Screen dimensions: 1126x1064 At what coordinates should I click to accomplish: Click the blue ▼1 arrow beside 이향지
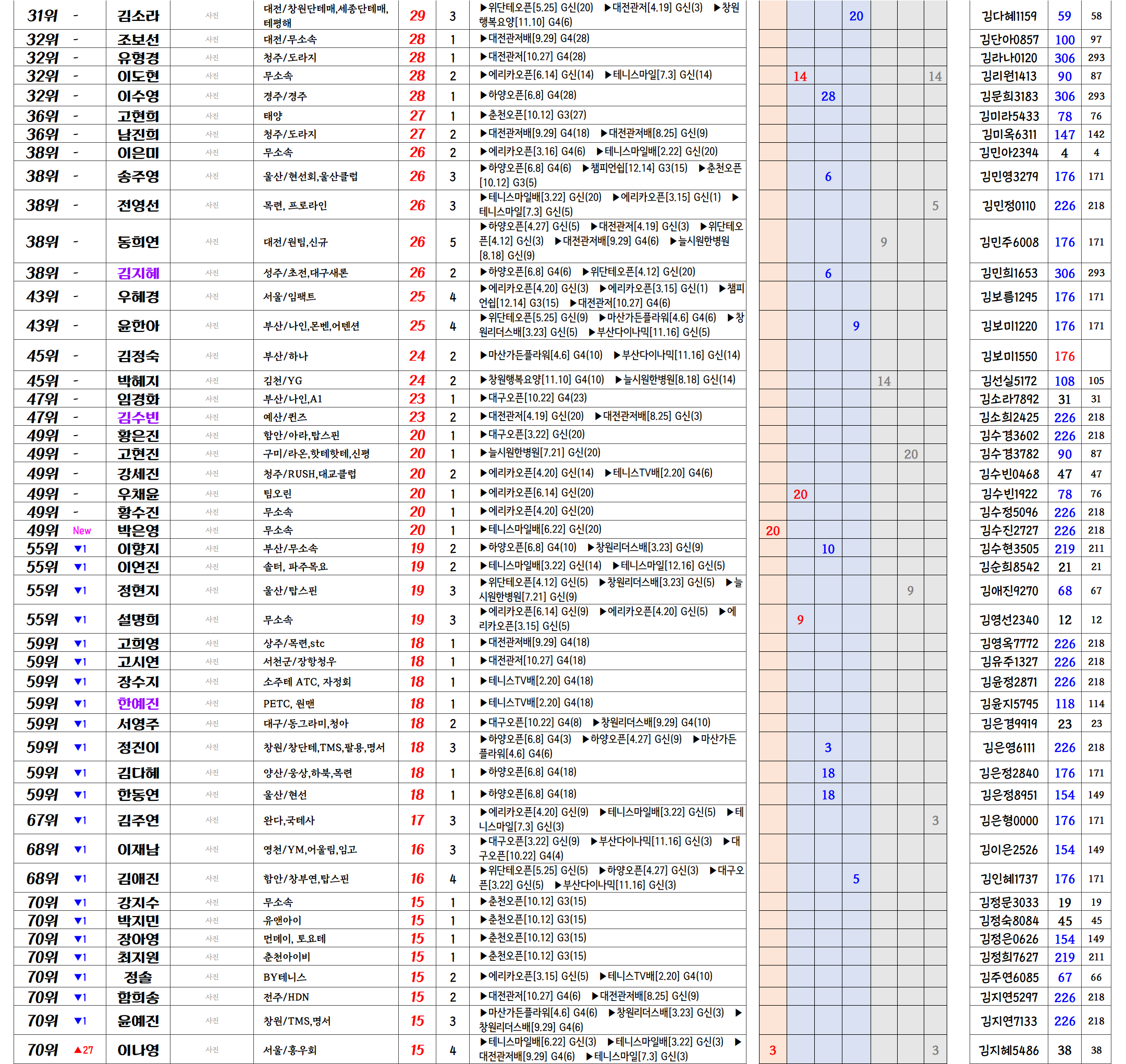pyautogui.click(x=80, y=549)
